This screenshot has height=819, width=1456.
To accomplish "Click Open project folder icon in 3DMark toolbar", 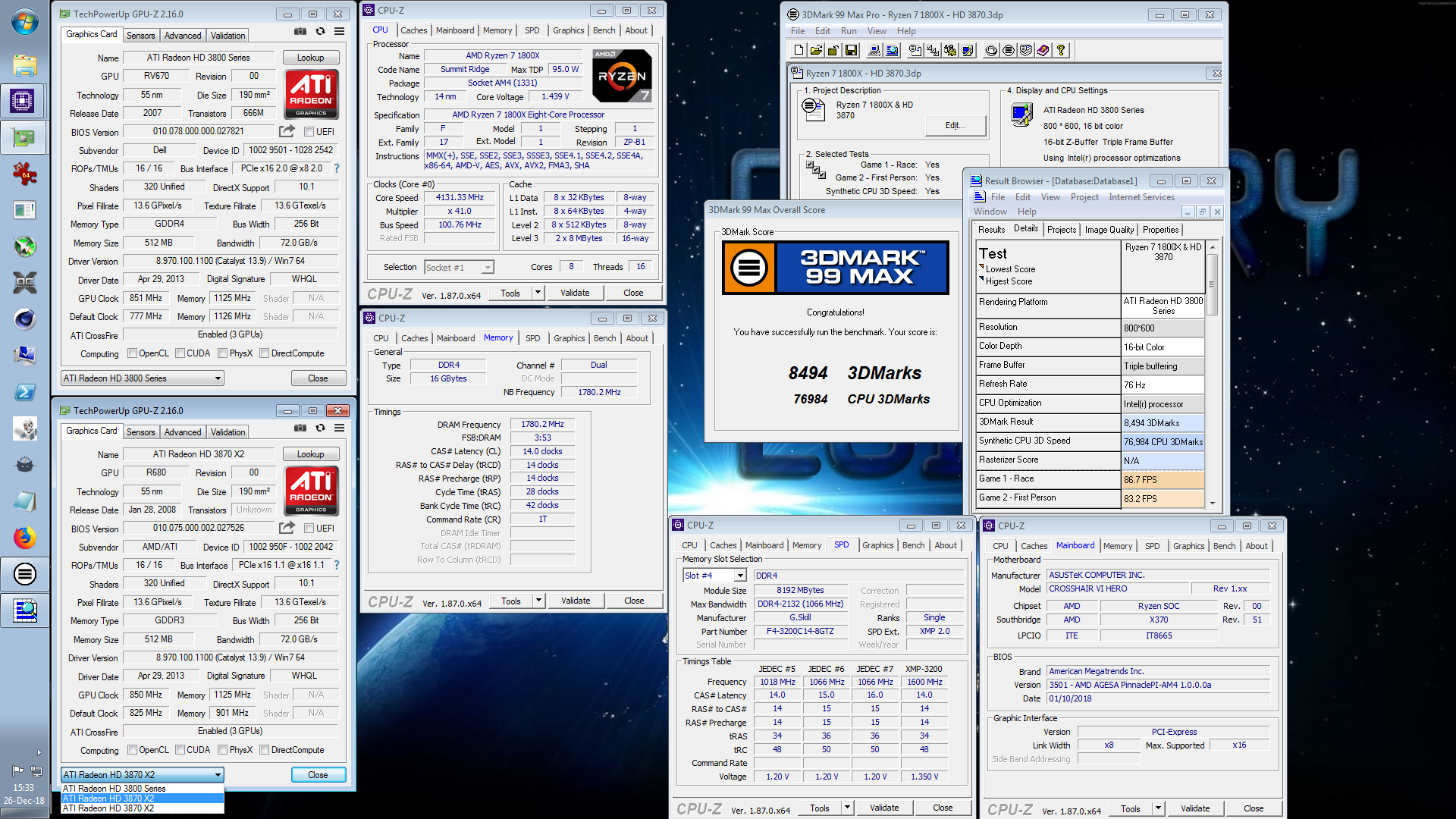I will click(816, 50).
